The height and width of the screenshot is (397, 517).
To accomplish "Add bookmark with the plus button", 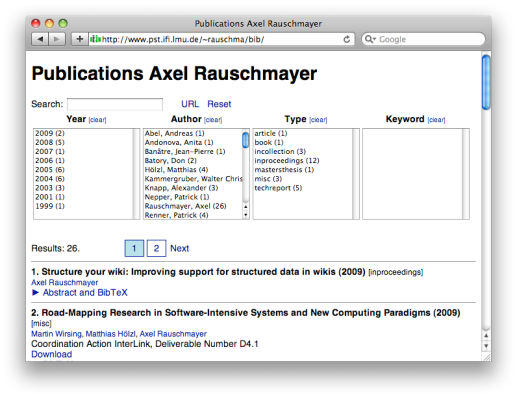I will pyautogui.click(x=80, y=39).
